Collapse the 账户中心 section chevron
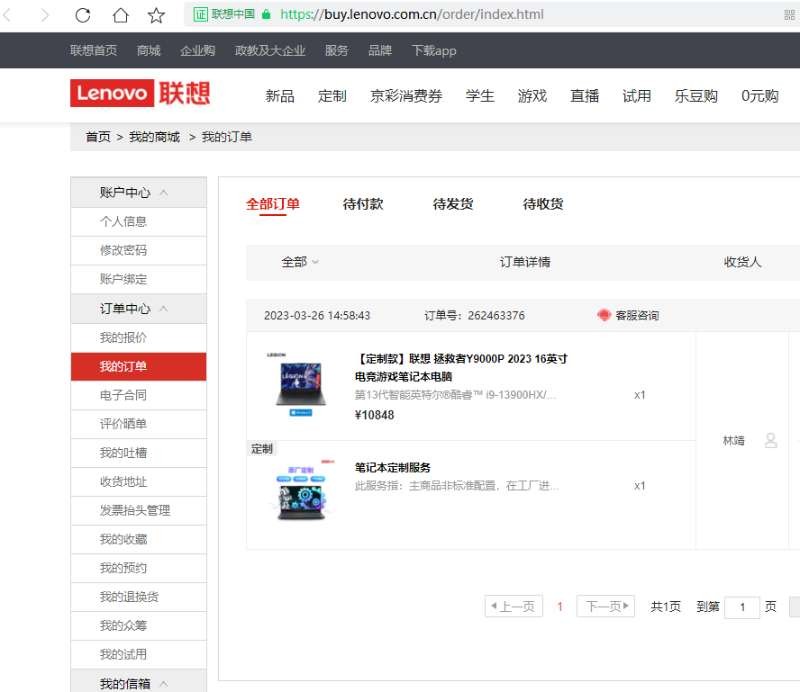 coord(164,192)
